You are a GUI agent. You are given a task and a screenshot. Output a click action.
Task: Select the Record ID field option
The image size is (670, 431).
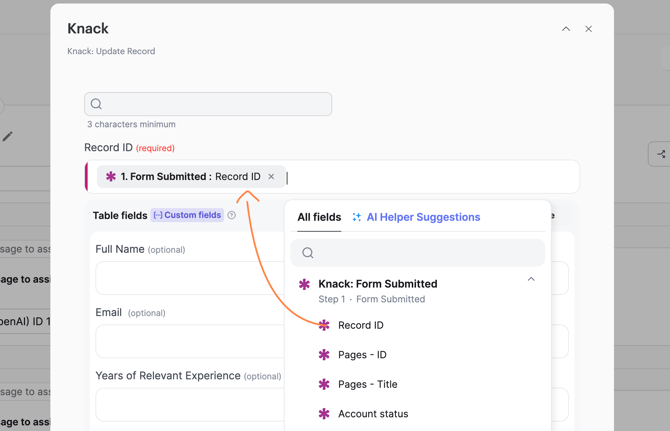click(361, 325)
